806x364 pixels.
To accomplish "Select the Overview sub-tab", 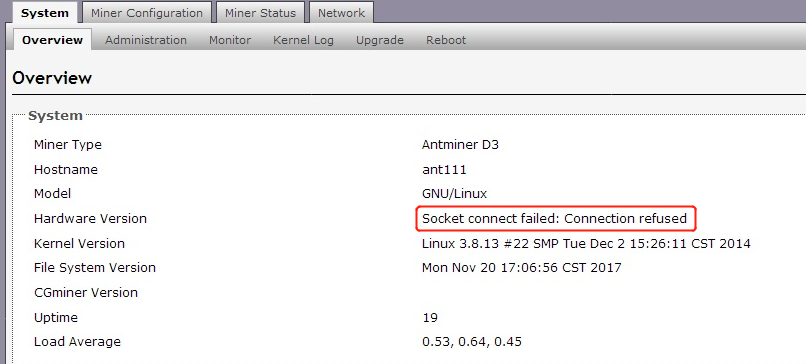I will tap(52, 40).
